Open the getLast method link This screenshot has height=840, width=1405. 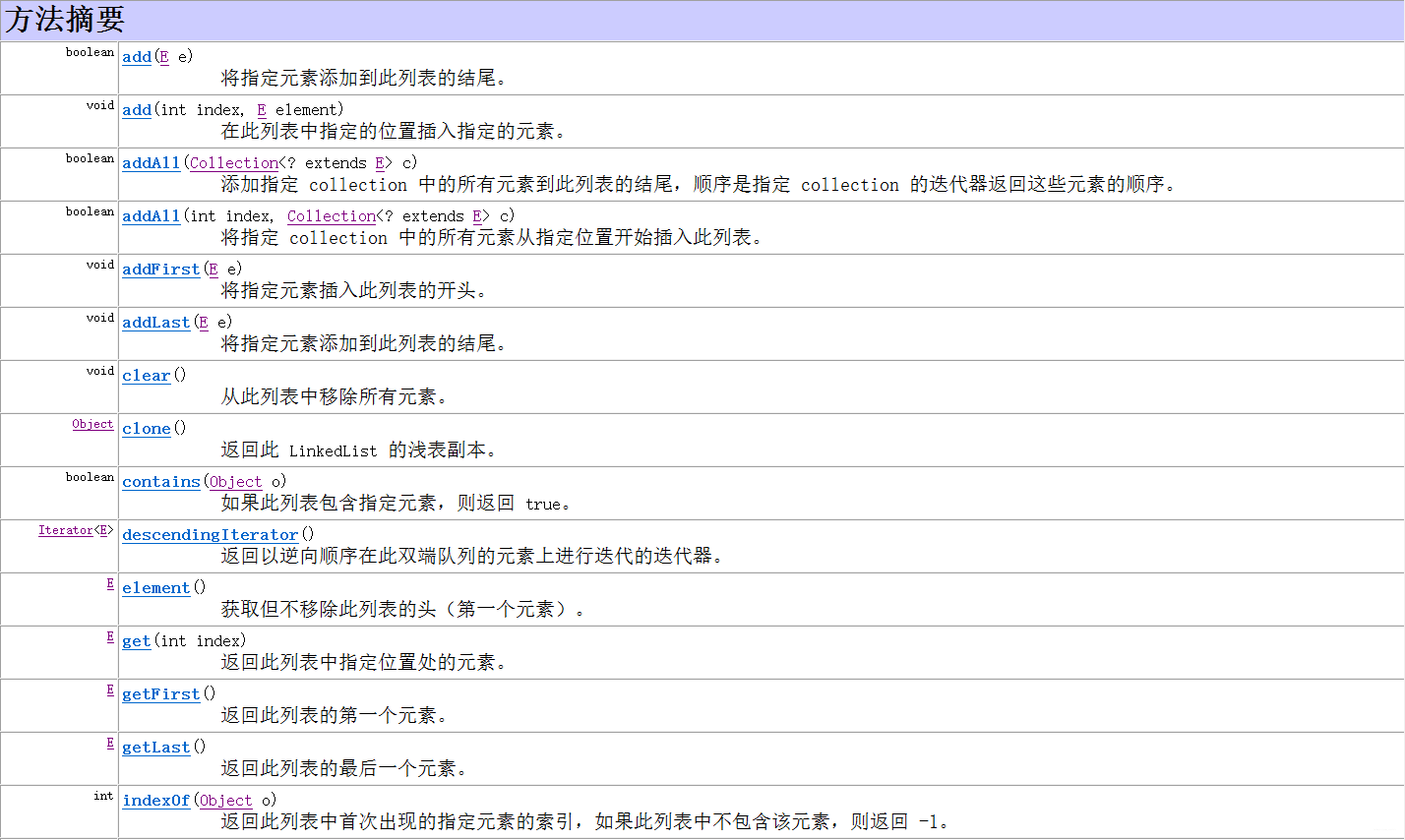click(156, 748)
